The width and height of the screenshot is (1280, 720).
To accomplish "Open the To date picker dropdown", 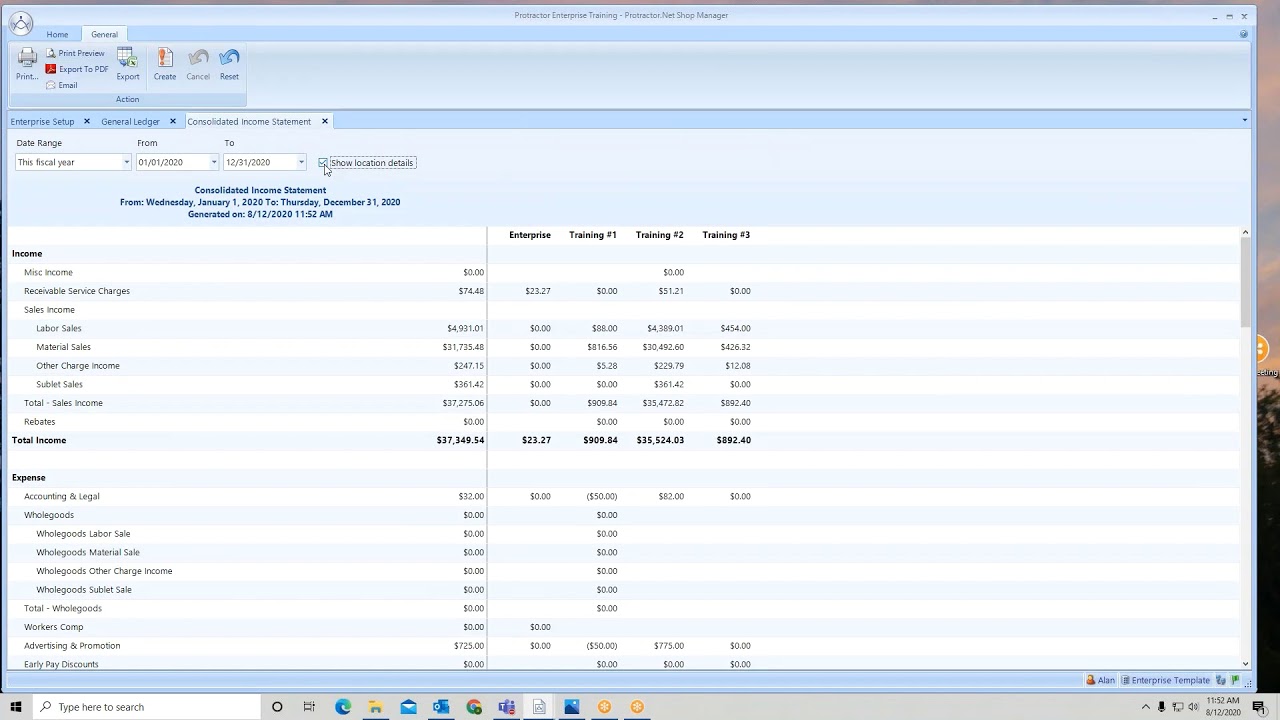I will 301,162.
